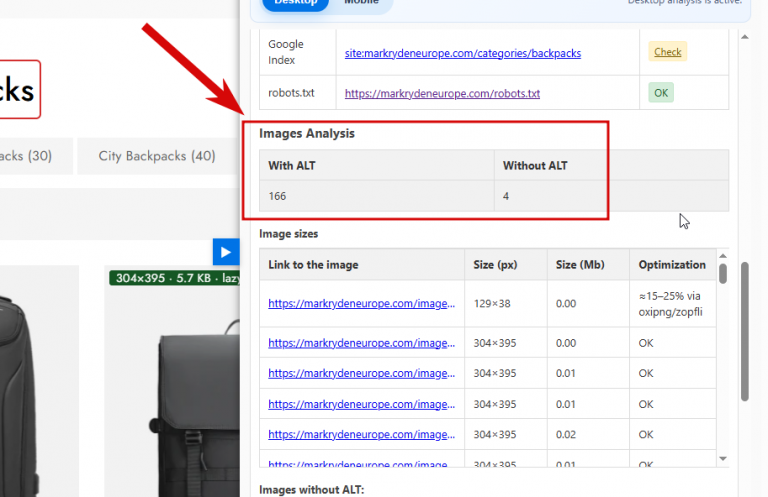
Task: Click the blue play arrow panel toggle
Action: coord(226,252)
